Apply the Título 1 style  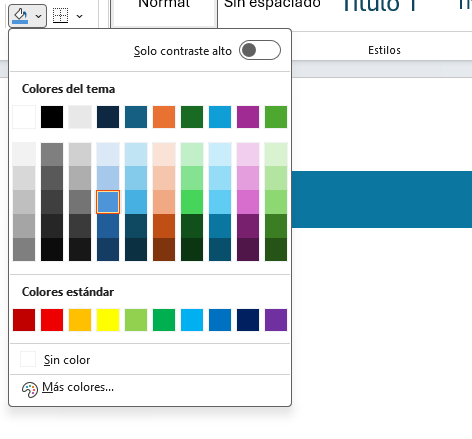tap(380, 5)
